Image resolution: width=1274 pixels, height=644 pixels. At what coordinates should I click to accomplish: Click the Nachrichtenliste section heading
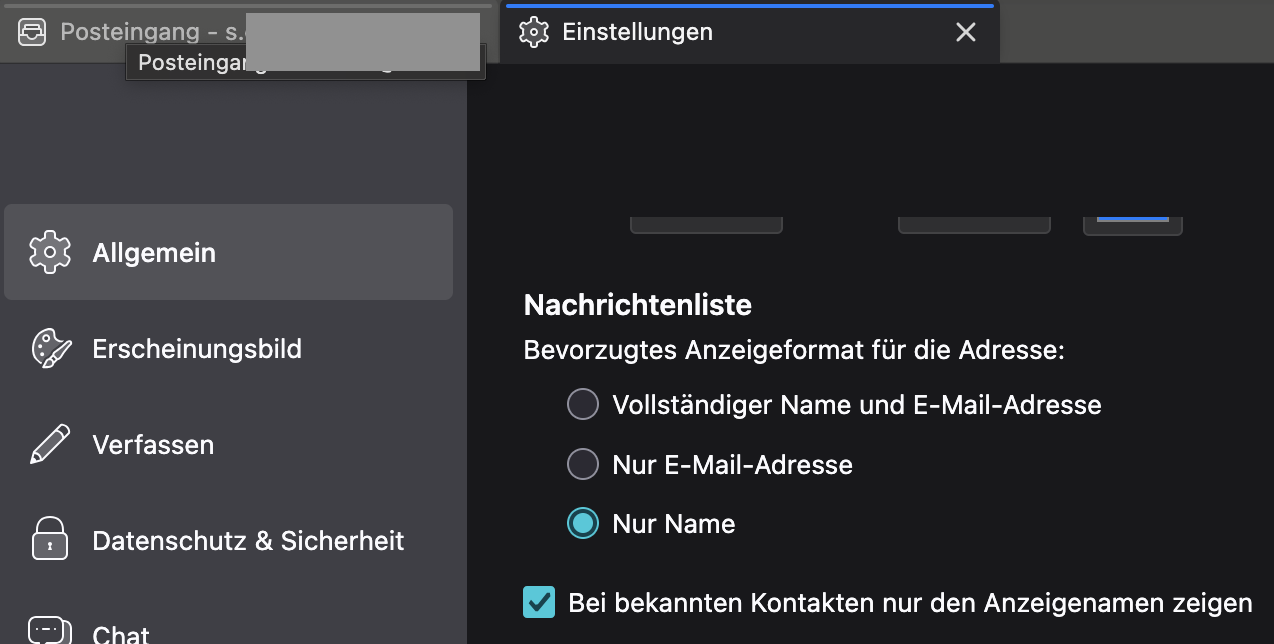point(637,305)
